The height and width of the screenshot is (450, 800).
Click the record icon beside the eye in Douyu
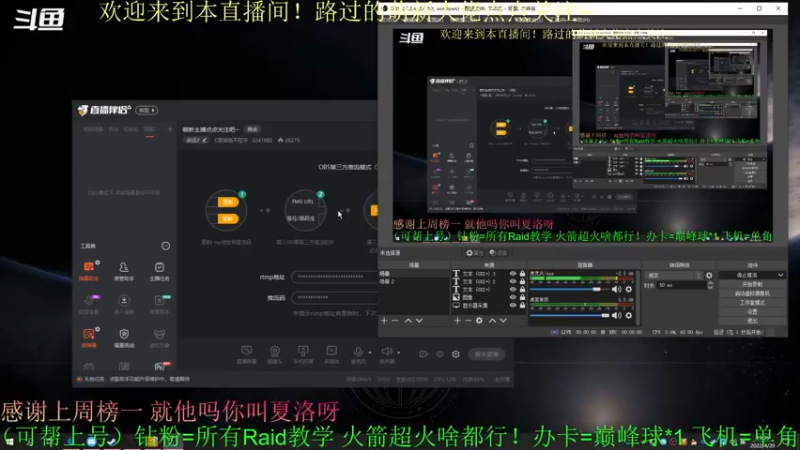(x=423, y=354)
